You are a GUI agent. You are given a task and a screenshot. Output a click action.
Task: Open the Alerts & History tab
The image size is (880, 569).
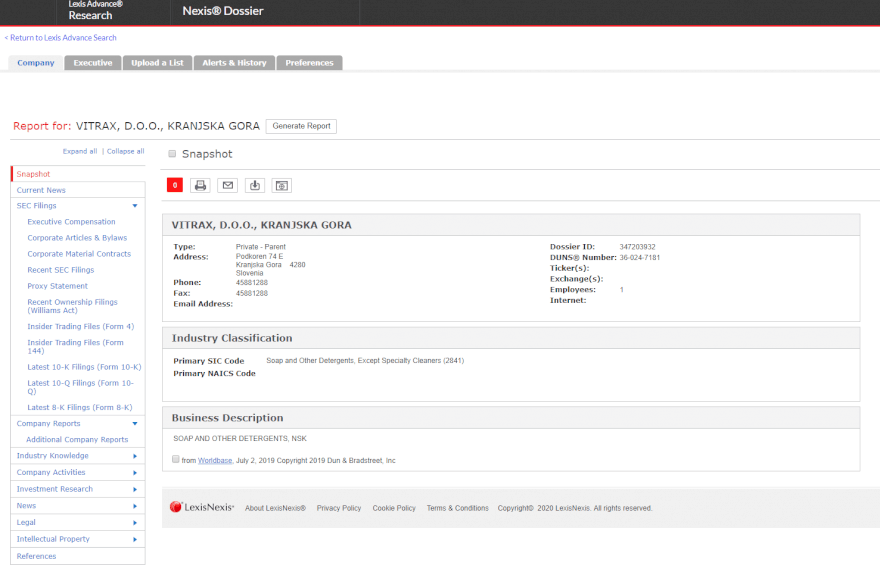click(x=234, y=63)
